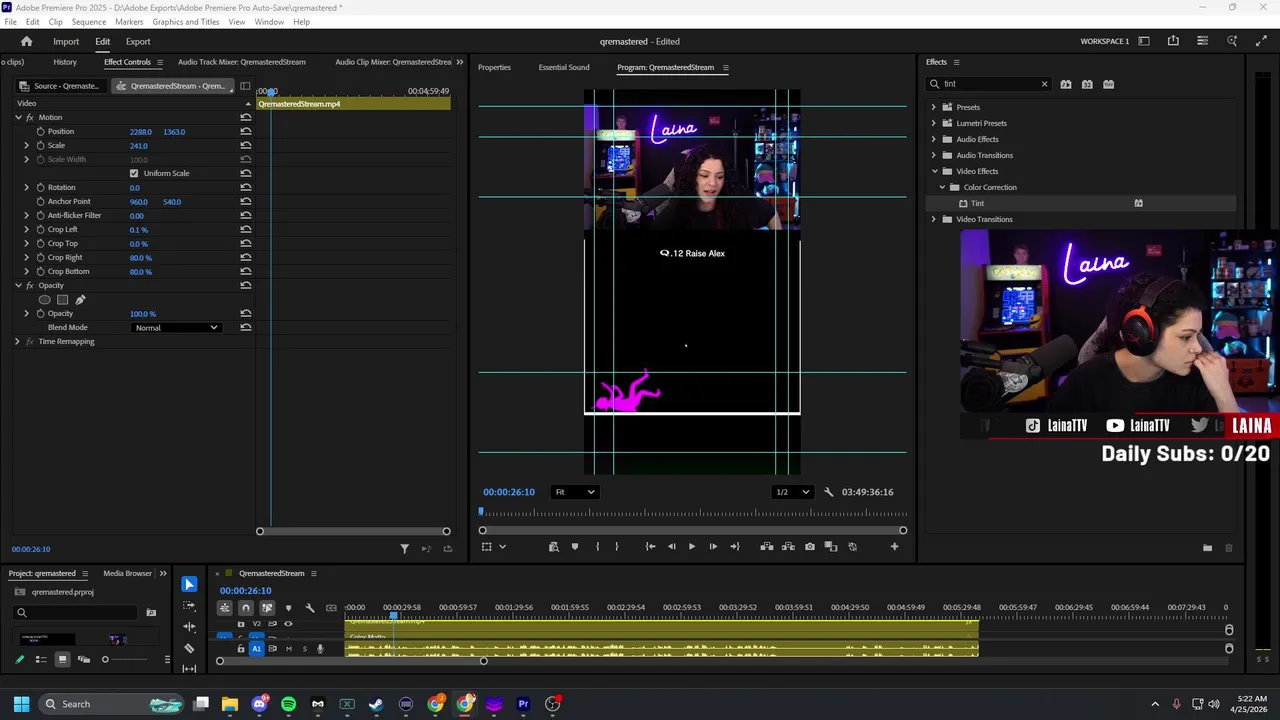
Task: Select the rectangle mask tool under Opacity
Action: coord(62,299)
